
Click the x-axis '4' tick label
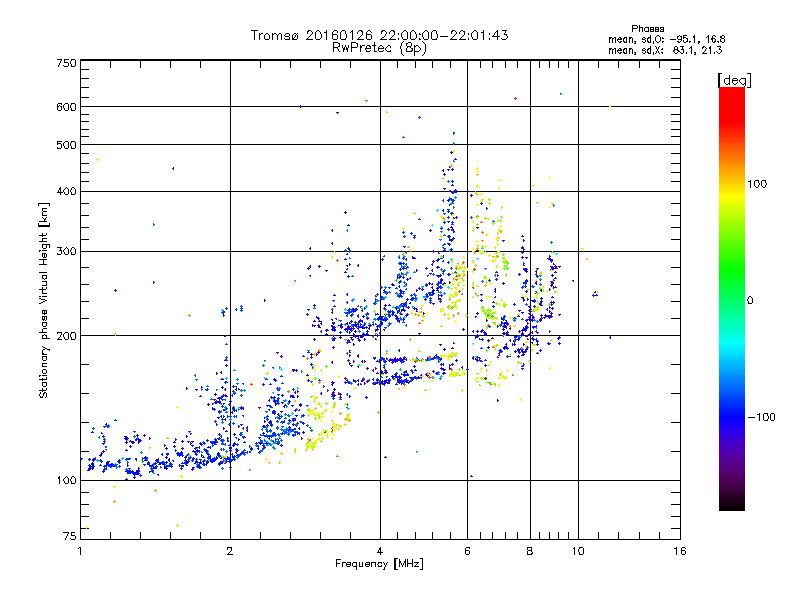(x=380, y=551)
